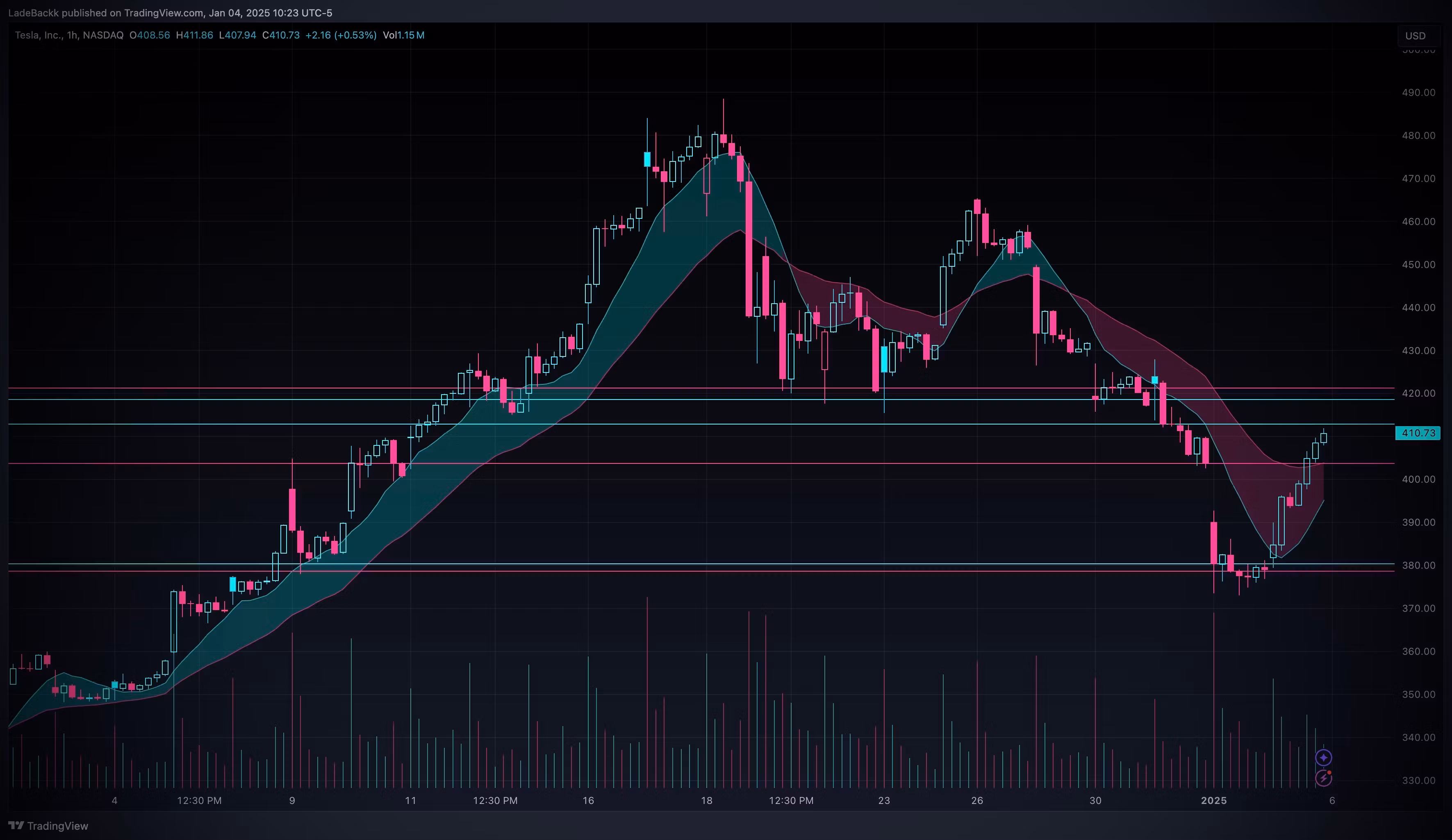Click the 480.00 level on price scale
The width and height of the screenshot is (1452, 840).
coord(1418,135)
